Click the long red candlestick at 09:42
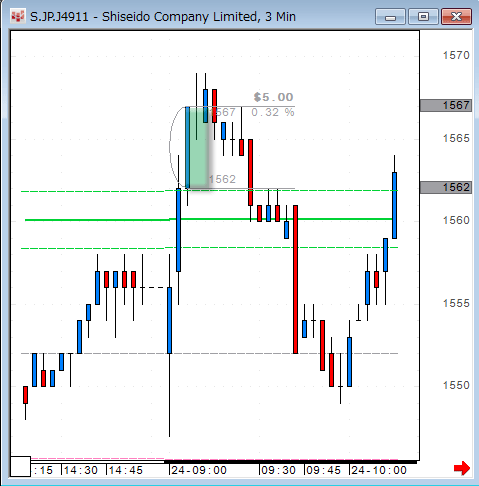 point(295,279)
